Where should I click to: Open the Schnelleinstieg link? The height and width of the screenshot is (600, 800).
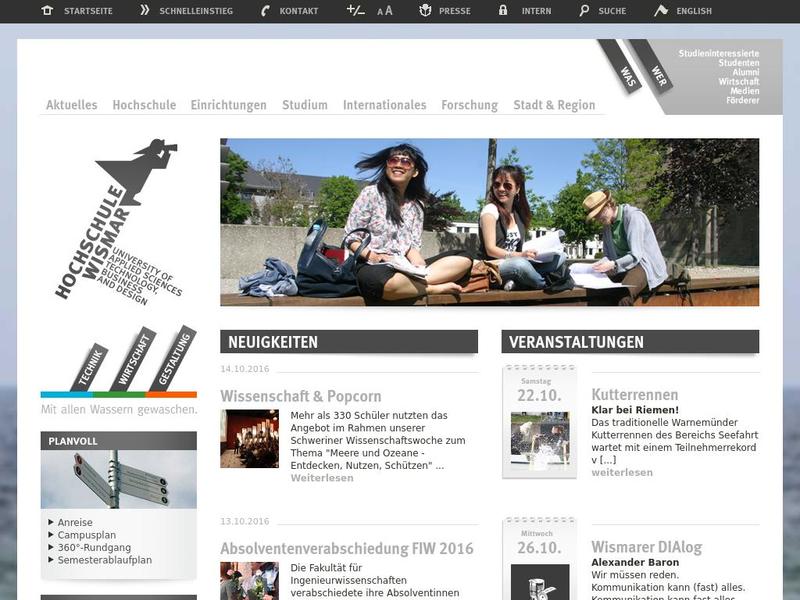click(x=196, y=11)
